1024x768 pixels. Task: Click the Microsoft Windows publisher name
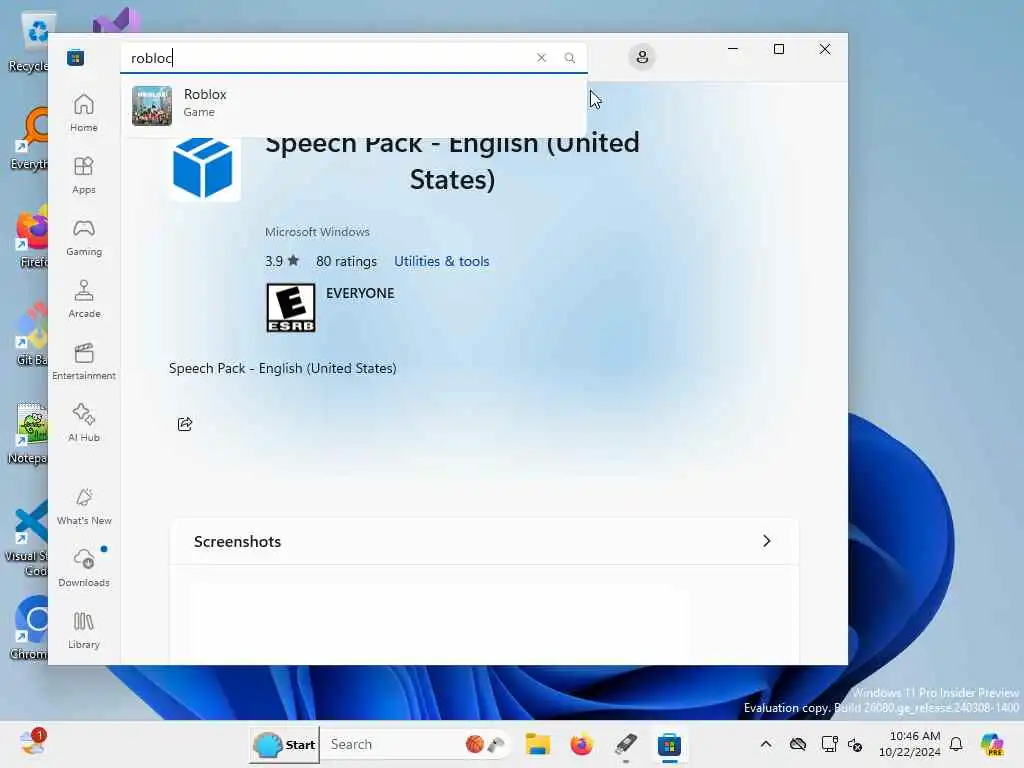tap(317, 232)
